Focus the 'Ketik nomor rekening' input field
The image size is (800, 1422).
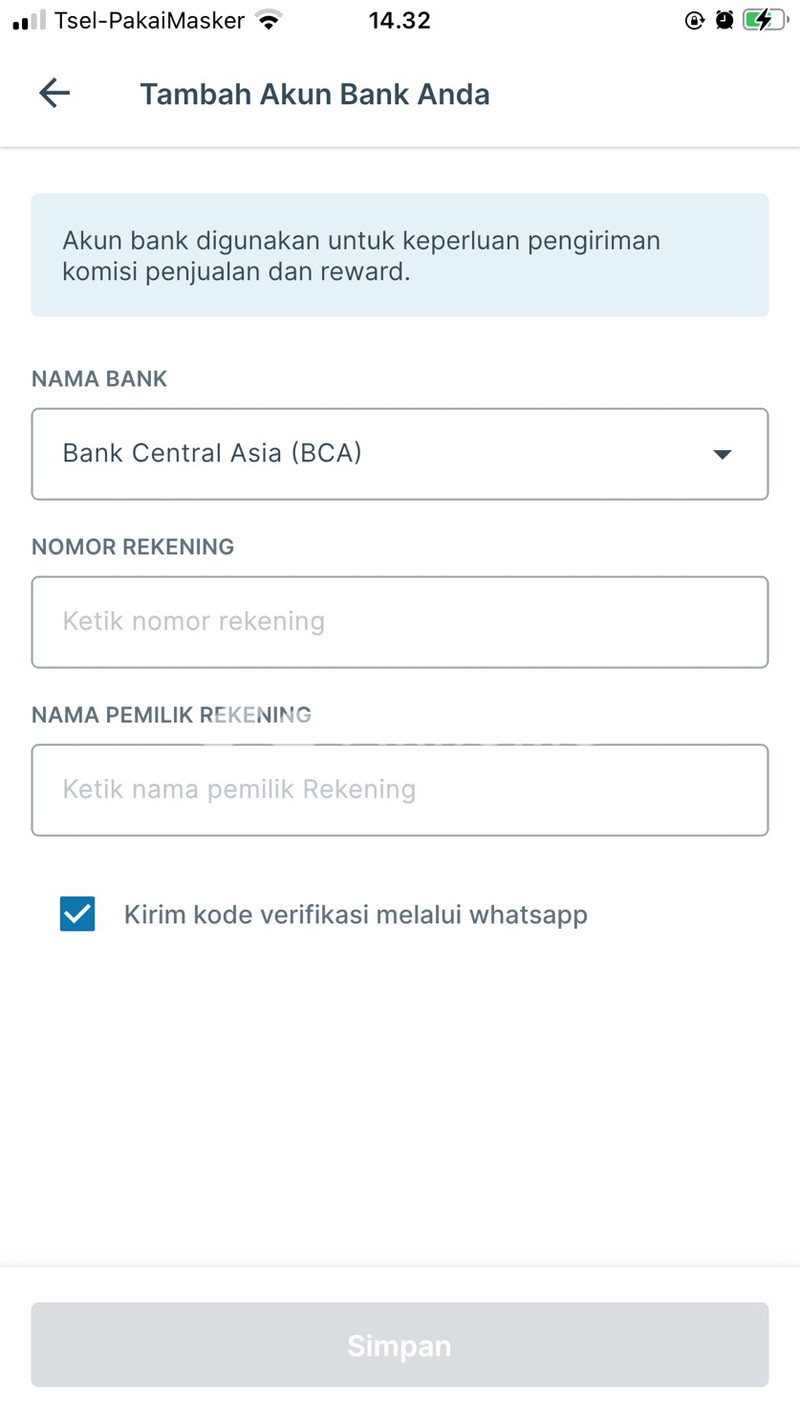pos(399,622)
